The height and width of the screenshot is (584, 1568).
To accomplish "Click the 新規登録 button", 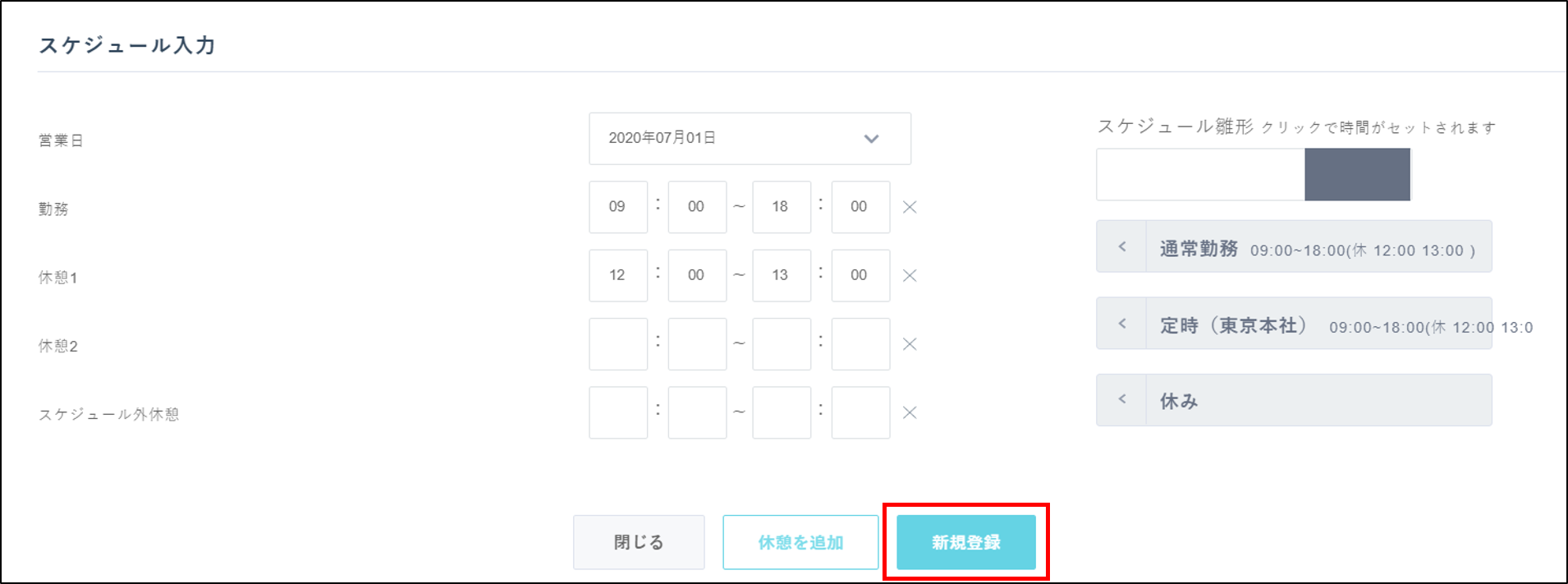I will click(x=965, y=542).
